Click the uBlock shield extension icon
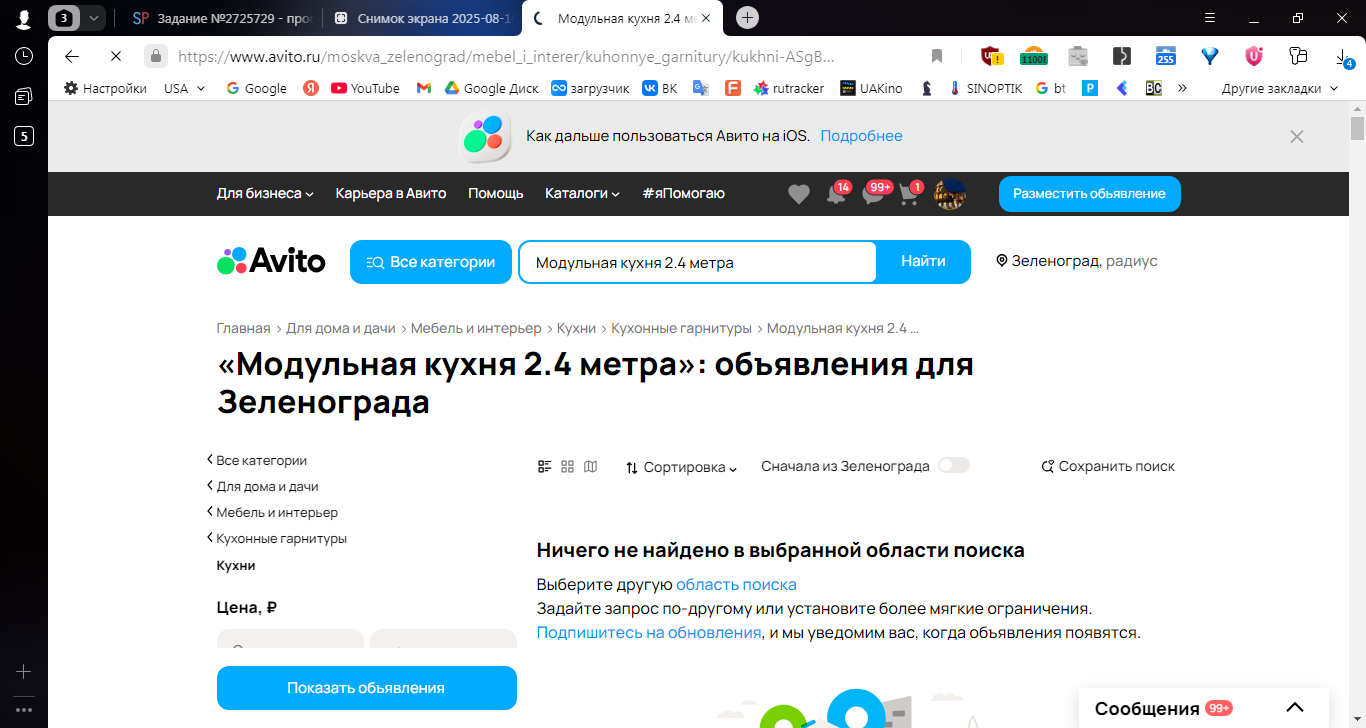 (x=991, y=56)
